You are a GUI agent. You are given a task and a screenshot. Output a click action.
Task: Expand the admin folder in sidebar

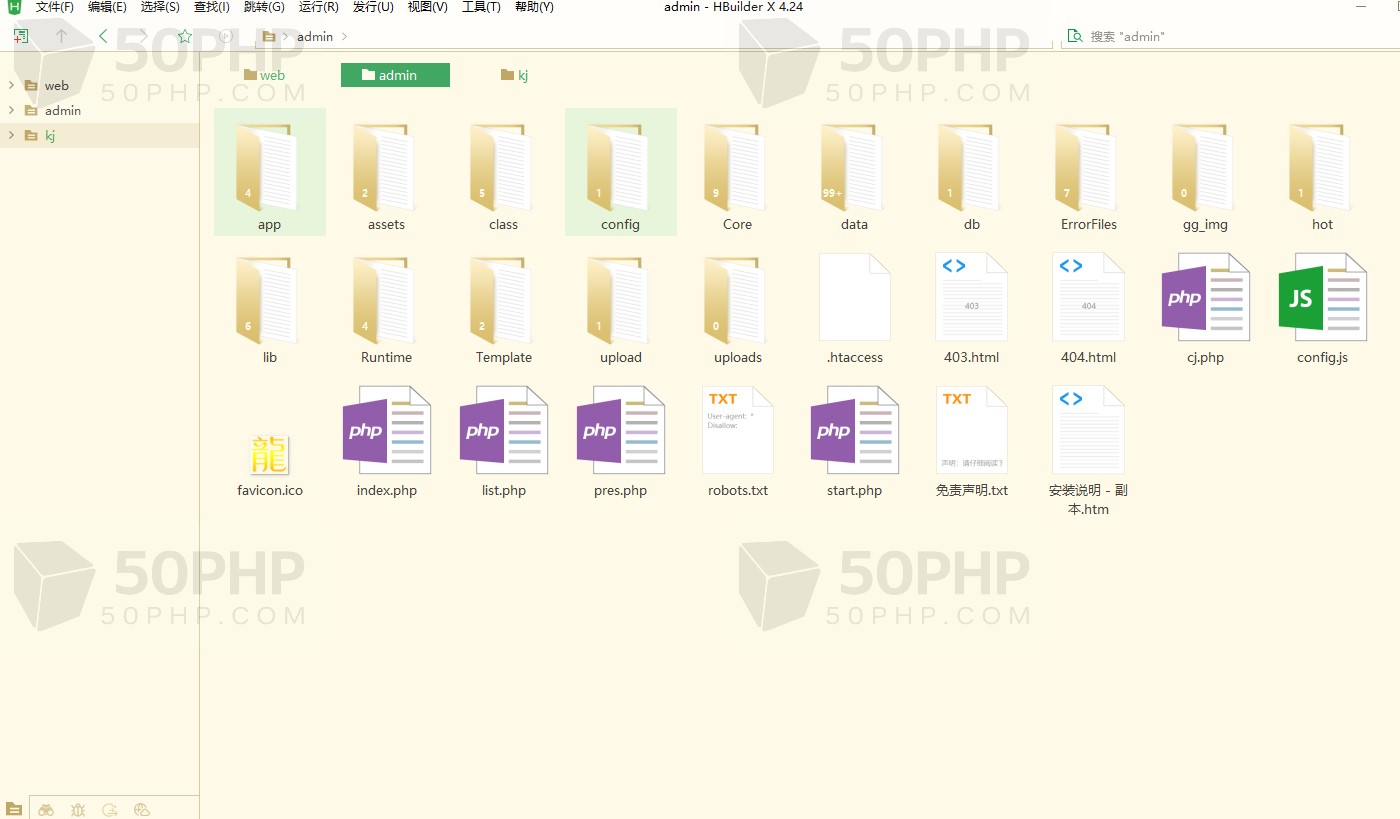click(12, 110)
